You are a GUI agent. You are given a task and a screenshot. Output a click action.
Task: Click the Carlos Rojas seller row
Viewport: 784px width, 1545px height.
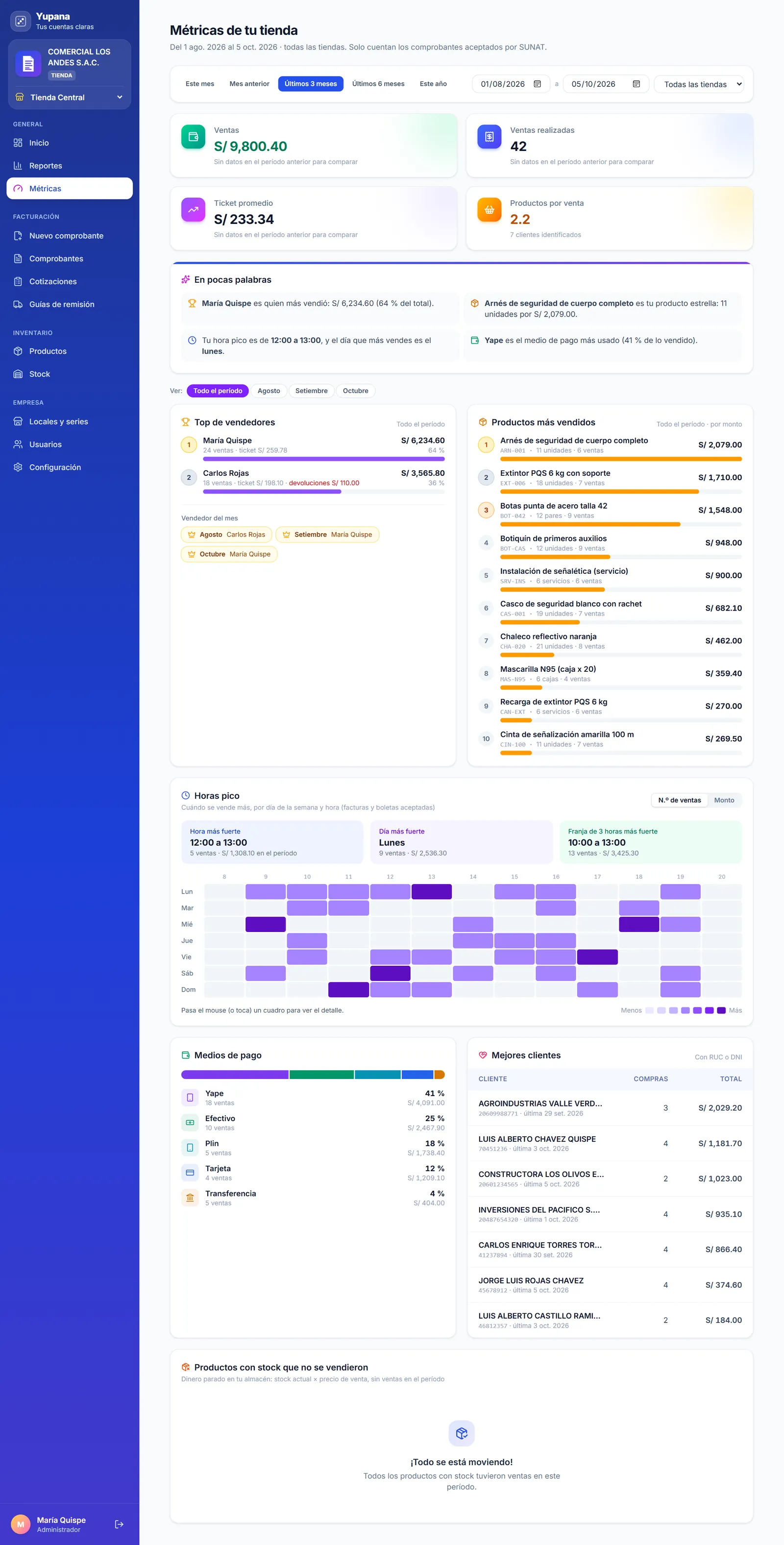coord(313,482)
